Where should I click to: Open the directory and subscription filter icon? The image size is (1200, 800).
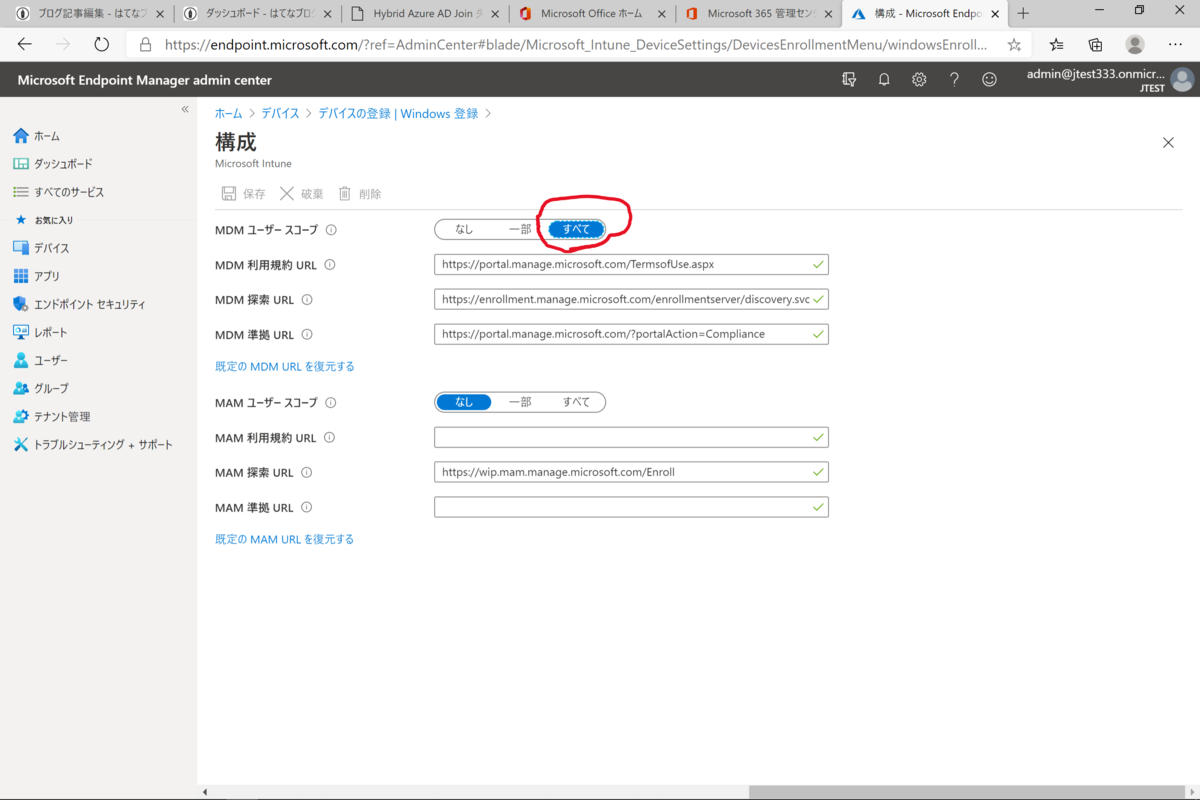pos(849,80)
